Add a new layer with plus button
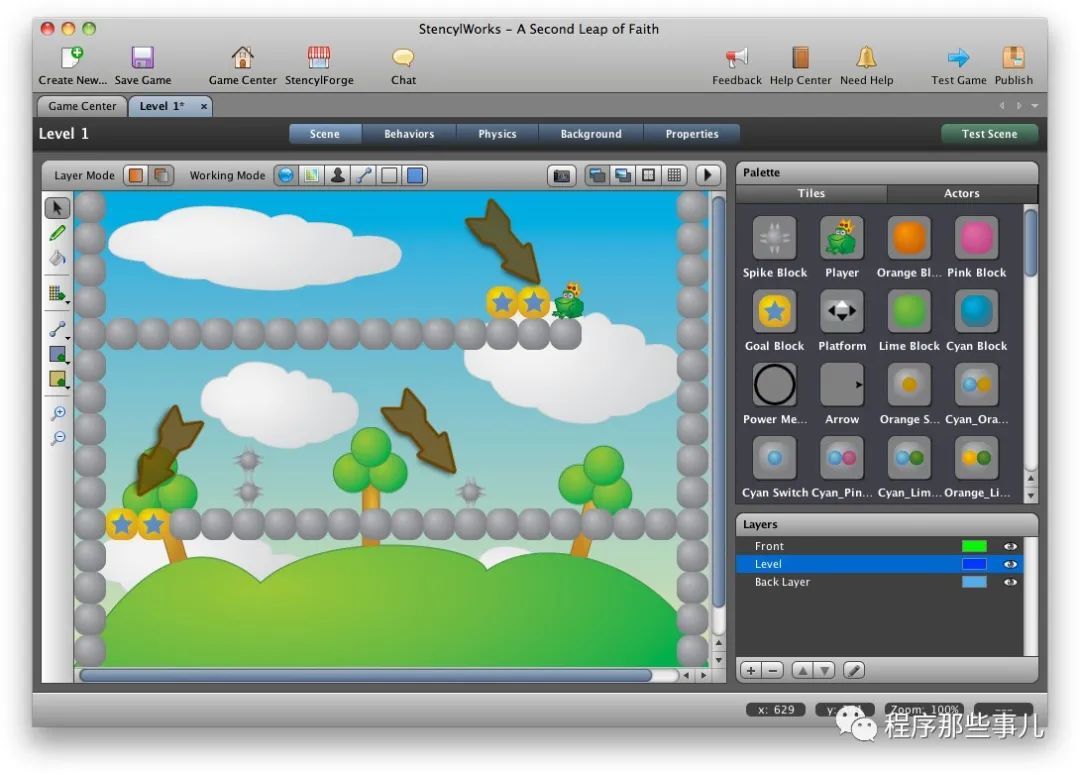 751,670
